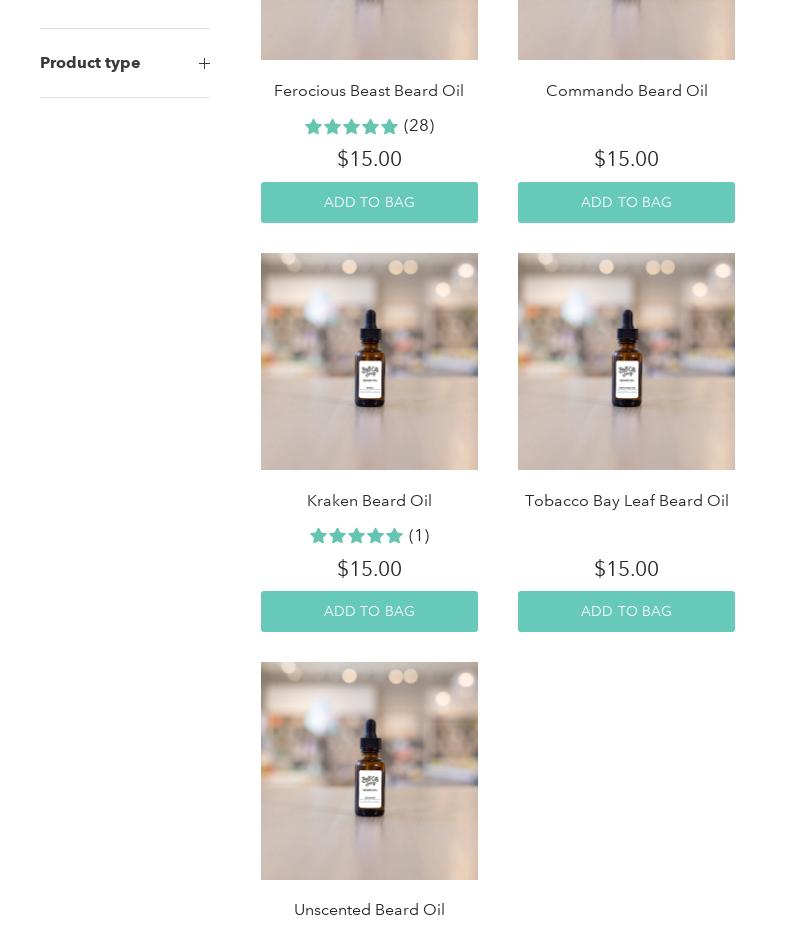Open the 1 review count for Kraken

419,536
